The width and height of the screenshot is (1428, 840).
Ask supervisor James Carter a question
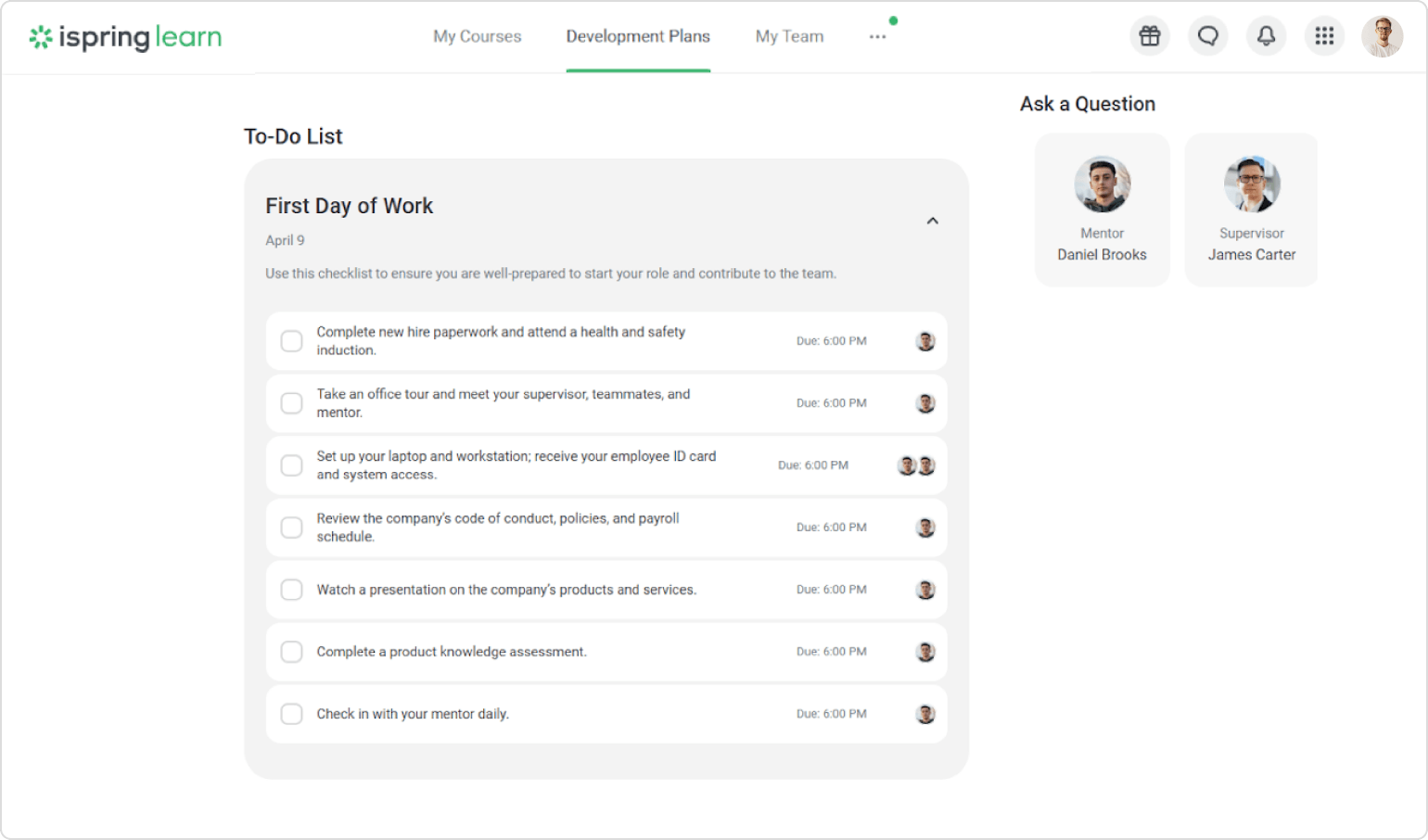tap(1252, 210)
